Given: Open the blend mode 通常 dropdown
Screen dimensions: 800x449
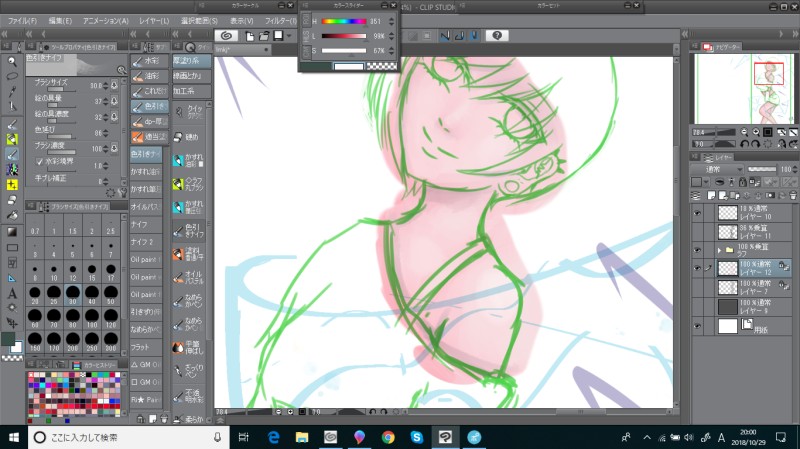Looking at the screenshot, I should [x=718, y=169].
